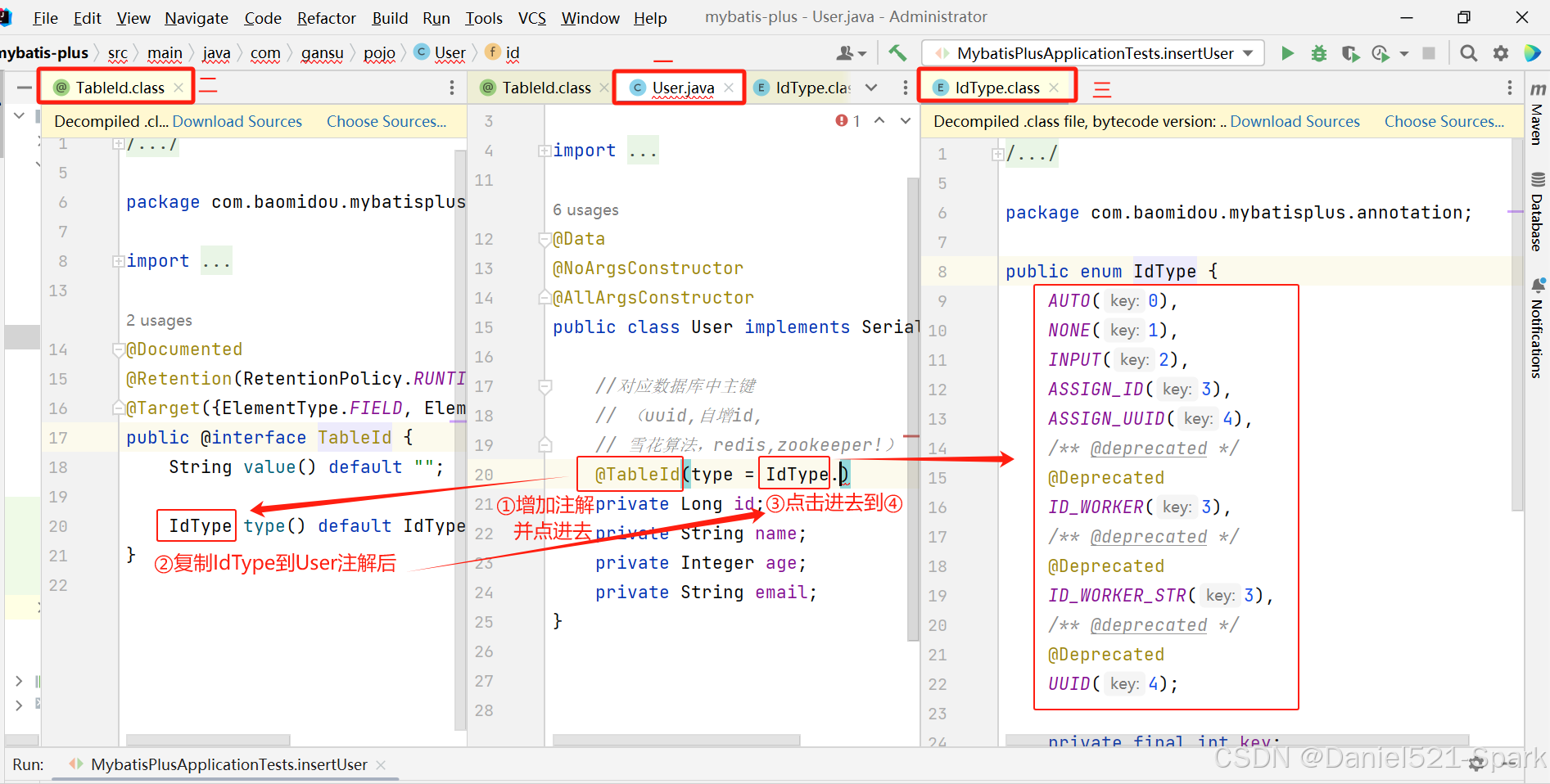The height and width of the screenshot is (784, 1550).
Task: Click the '2 usages' inlay hint
Action: click(159, 320)
